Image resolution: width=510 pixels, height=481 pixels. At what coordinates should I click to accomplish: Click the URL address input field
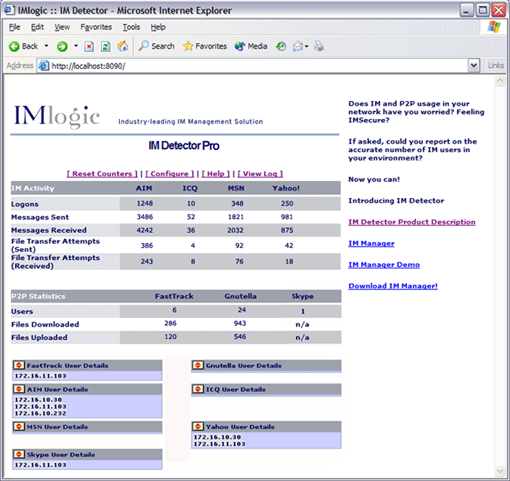pyautogui.click(x=258, y=66)
